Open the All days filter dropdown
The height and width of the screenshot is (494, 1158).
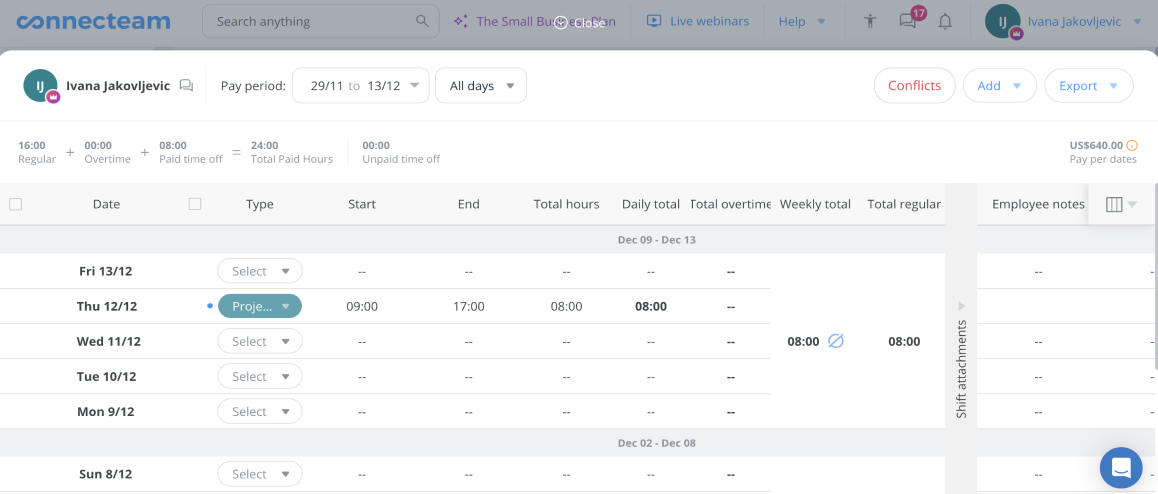tap(481, 86)
